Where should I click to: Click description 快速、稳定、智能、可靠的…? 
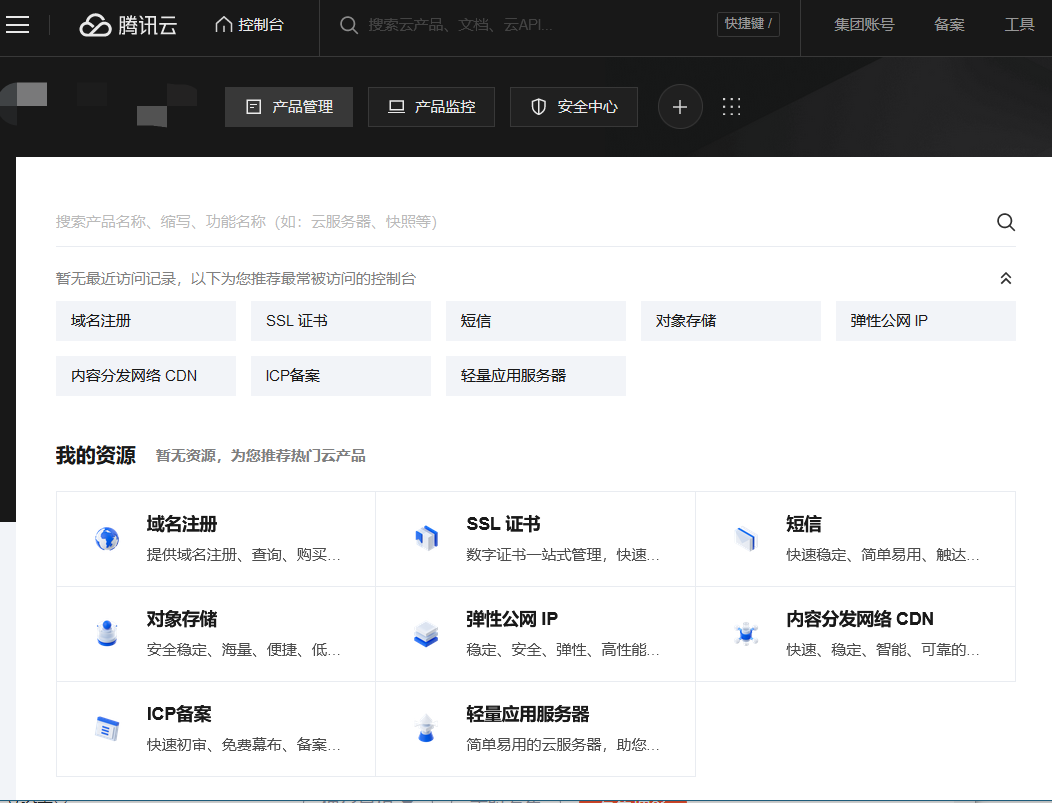(x=883, y=649)
